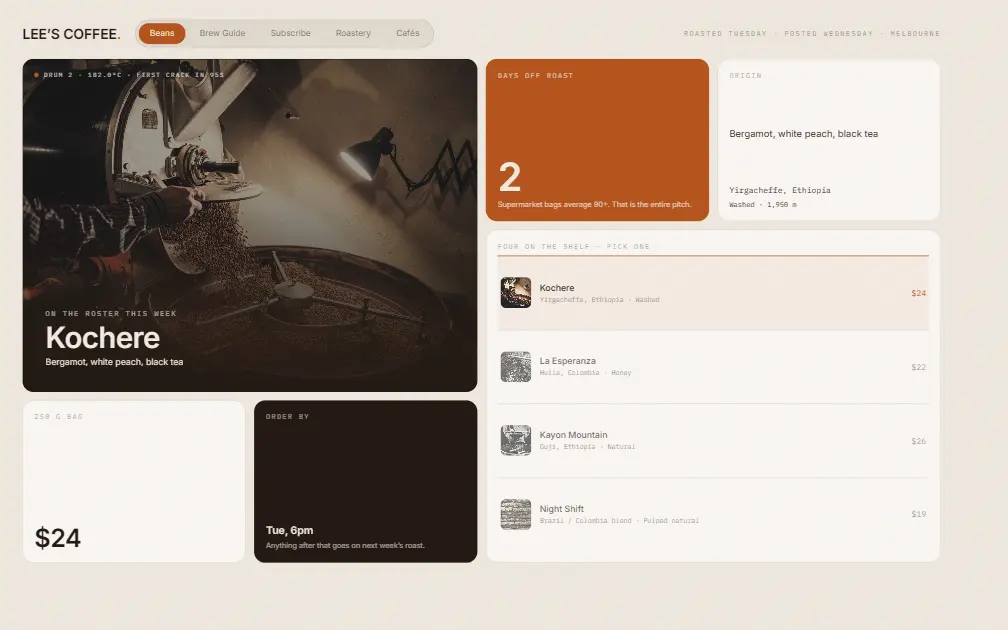Click the 'Guji, Ethiopia · Natural' subtitle
Screen dimensions: 1008x630
pyautogui.click(x=587, y=447)
